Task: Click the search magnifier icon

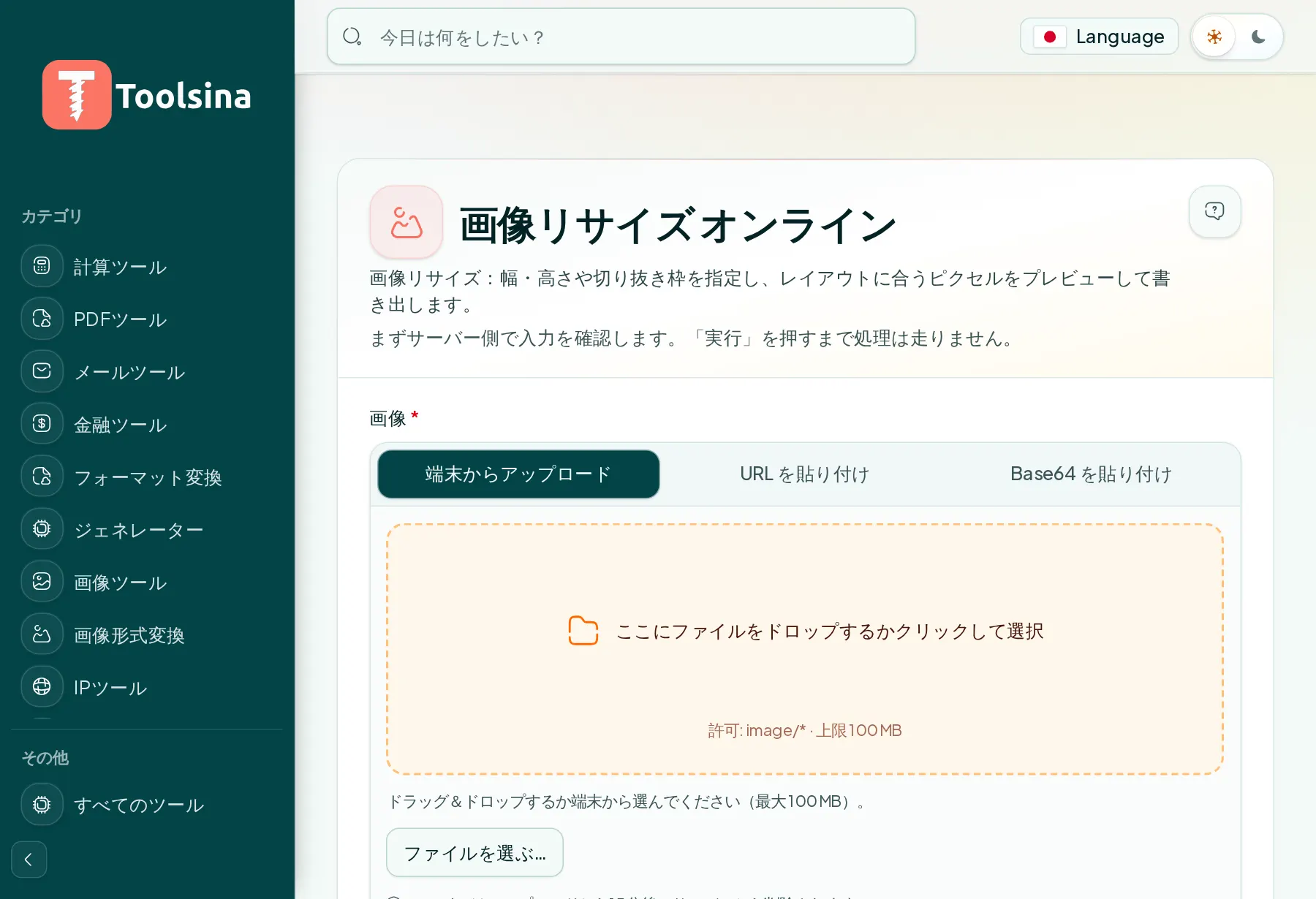Action: (x=352, y=37)
